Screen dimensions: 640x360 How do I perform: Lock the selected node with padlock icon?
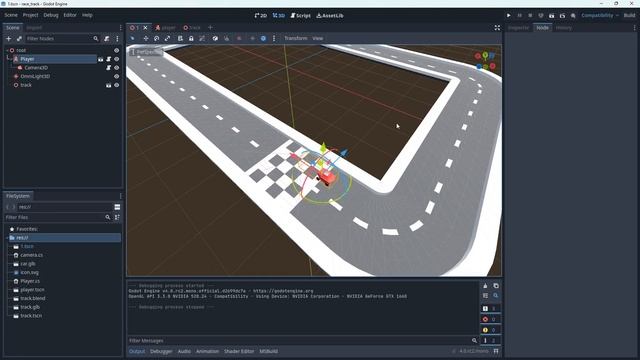click(191, 38)
